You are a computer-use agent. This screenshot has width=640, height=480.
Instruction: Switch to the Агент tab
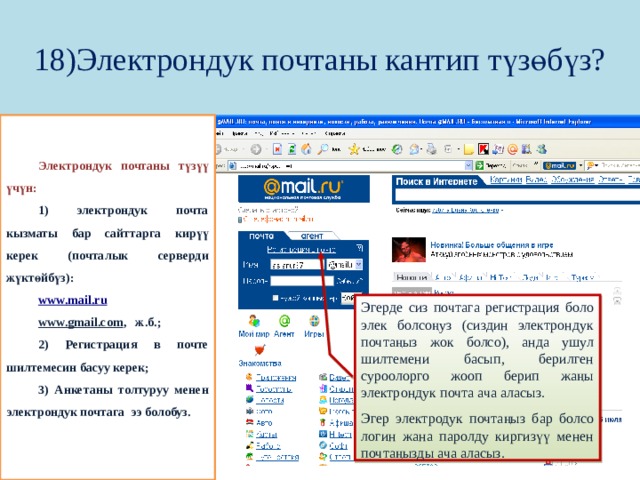pyautogui.click(x=312, y=236)
